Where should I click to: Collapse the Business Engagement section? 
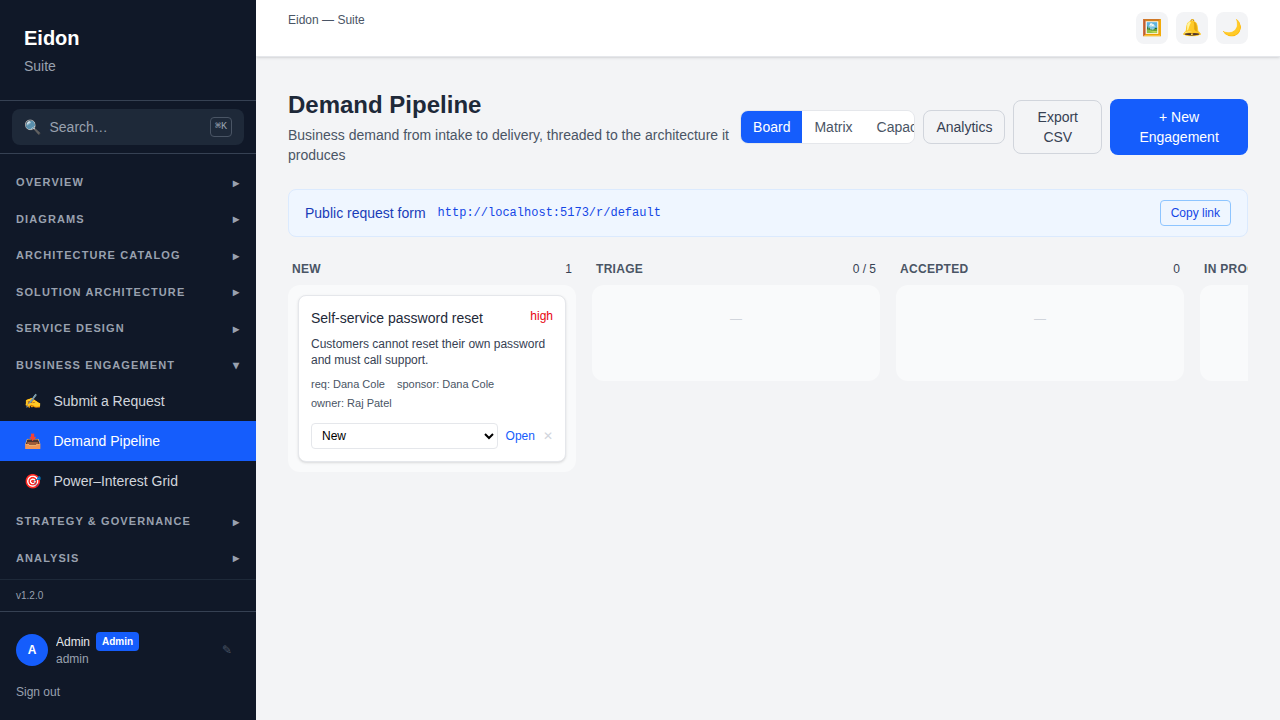(128, 365)
